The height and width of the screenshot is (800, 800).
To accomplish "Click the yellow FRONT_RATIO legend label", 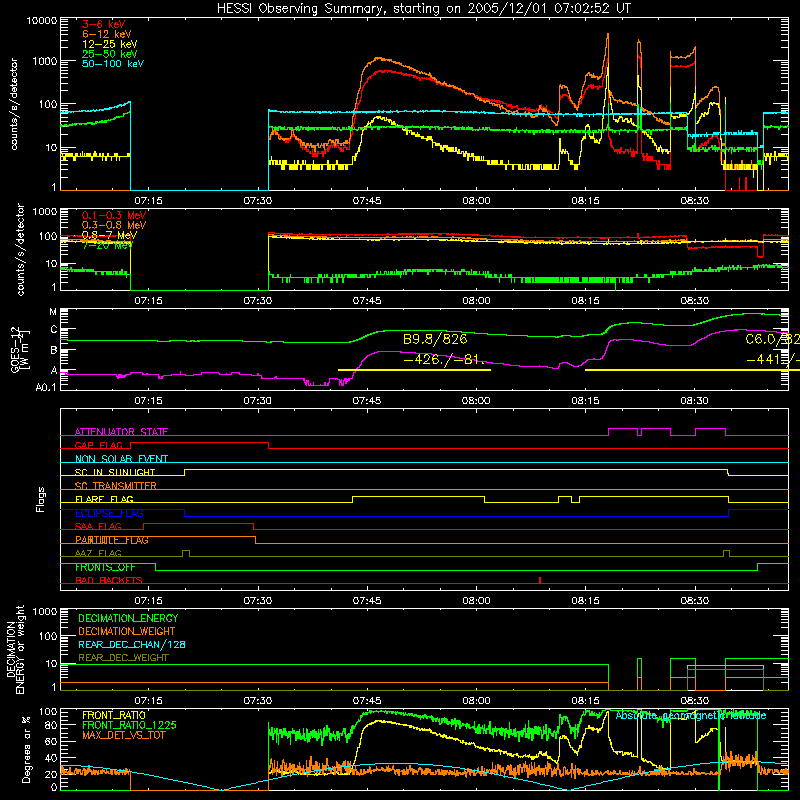I will tap(114, 715).
